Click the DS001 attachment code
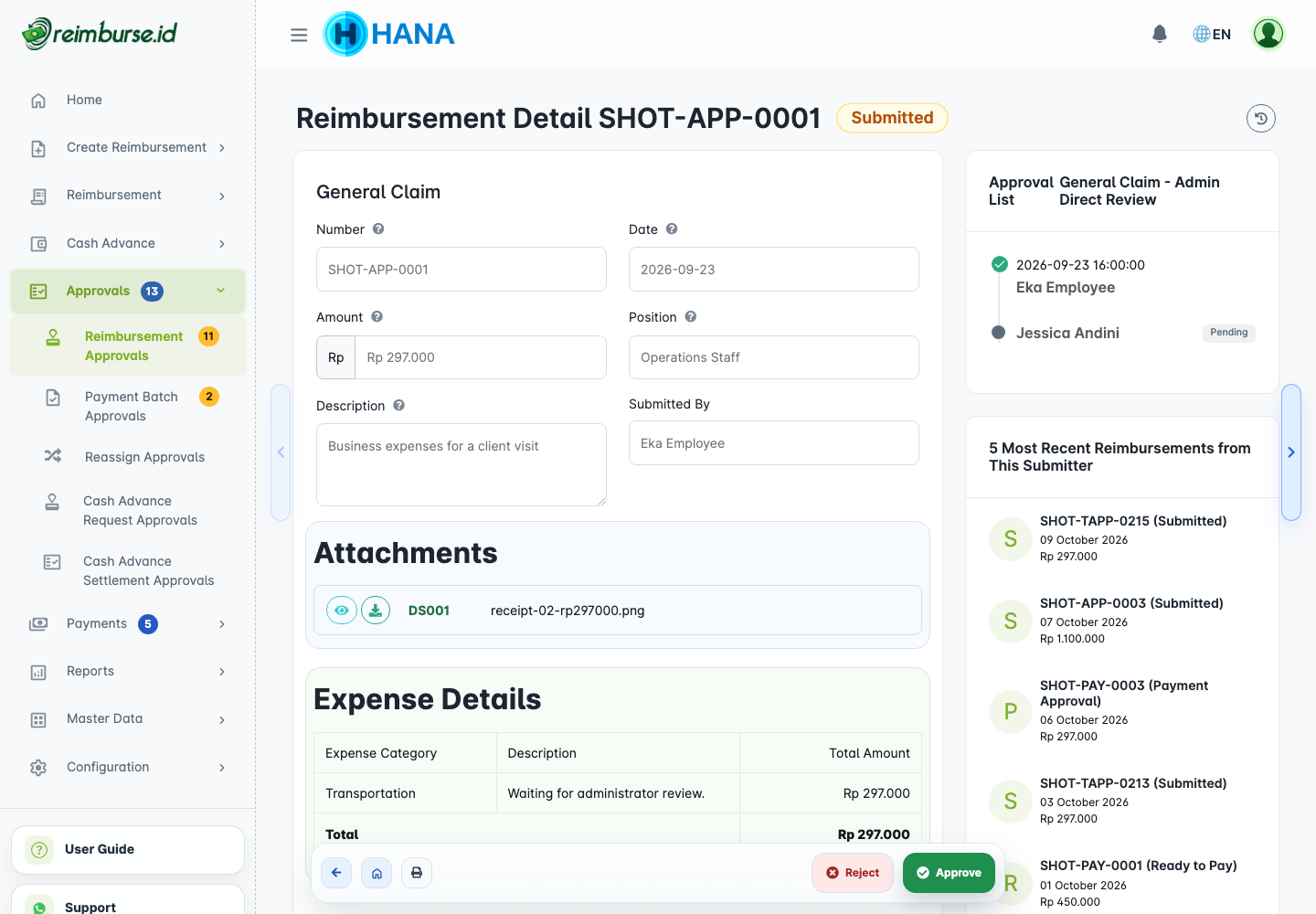The image size is (1316, 914). click(x=429, y=611)
